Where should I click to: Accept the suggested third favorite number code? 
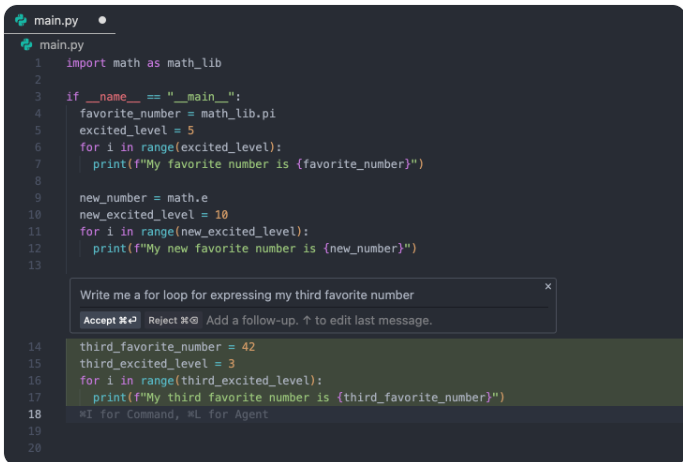tap(110, 320)
